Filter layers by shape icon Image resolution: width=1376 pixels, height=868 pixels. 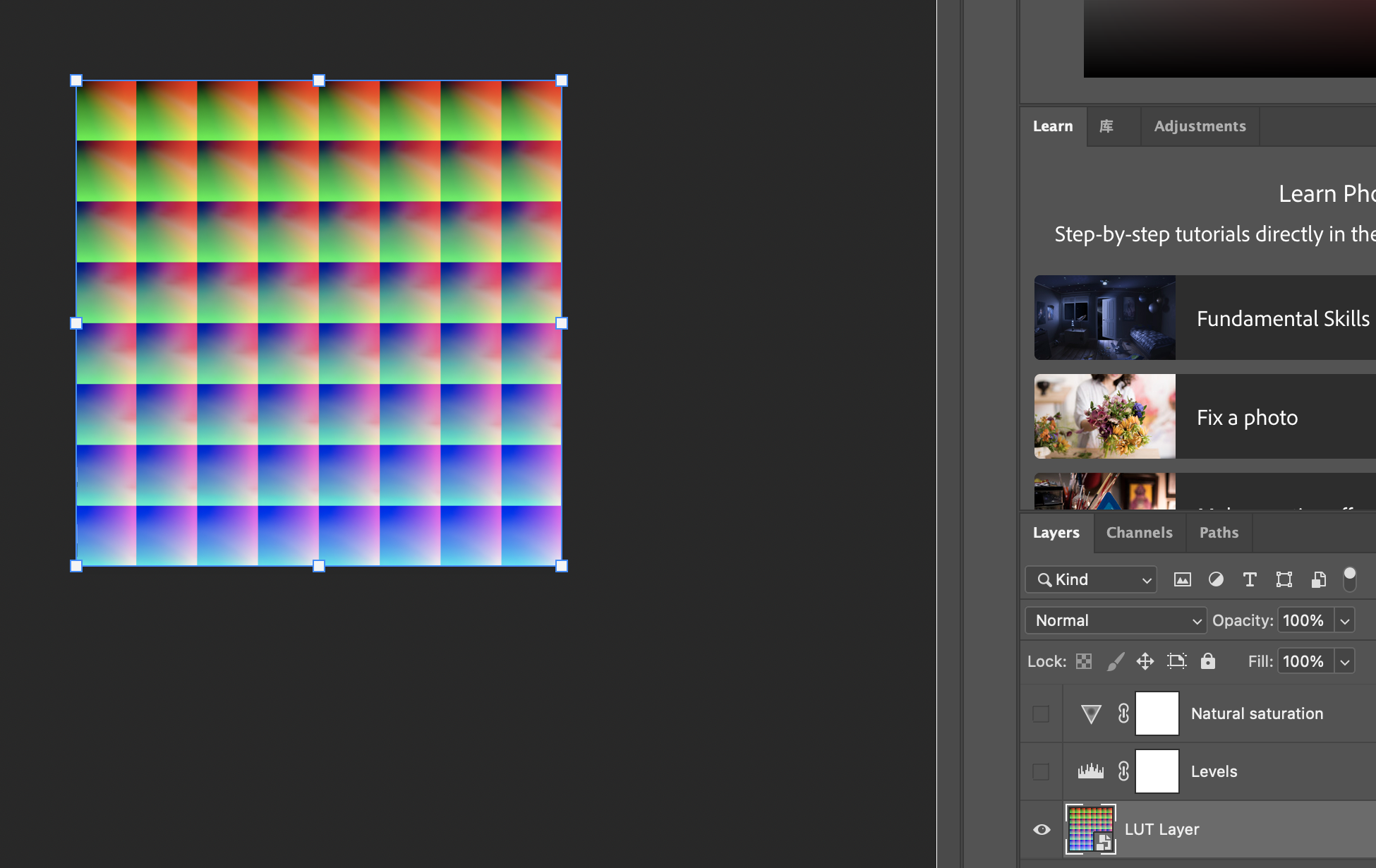(1284, 579)
